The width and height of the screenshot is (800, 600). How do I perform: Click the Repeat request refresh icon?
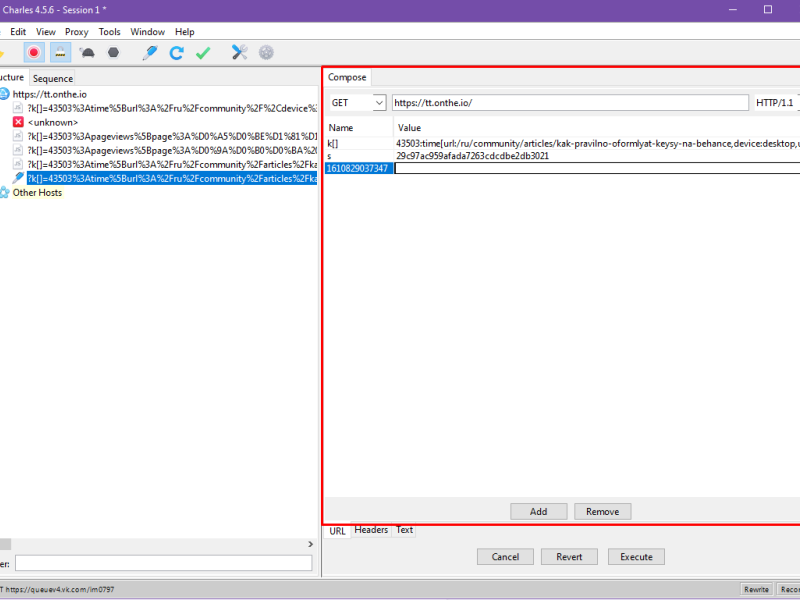pyautogui.click(x=177, y=53)
